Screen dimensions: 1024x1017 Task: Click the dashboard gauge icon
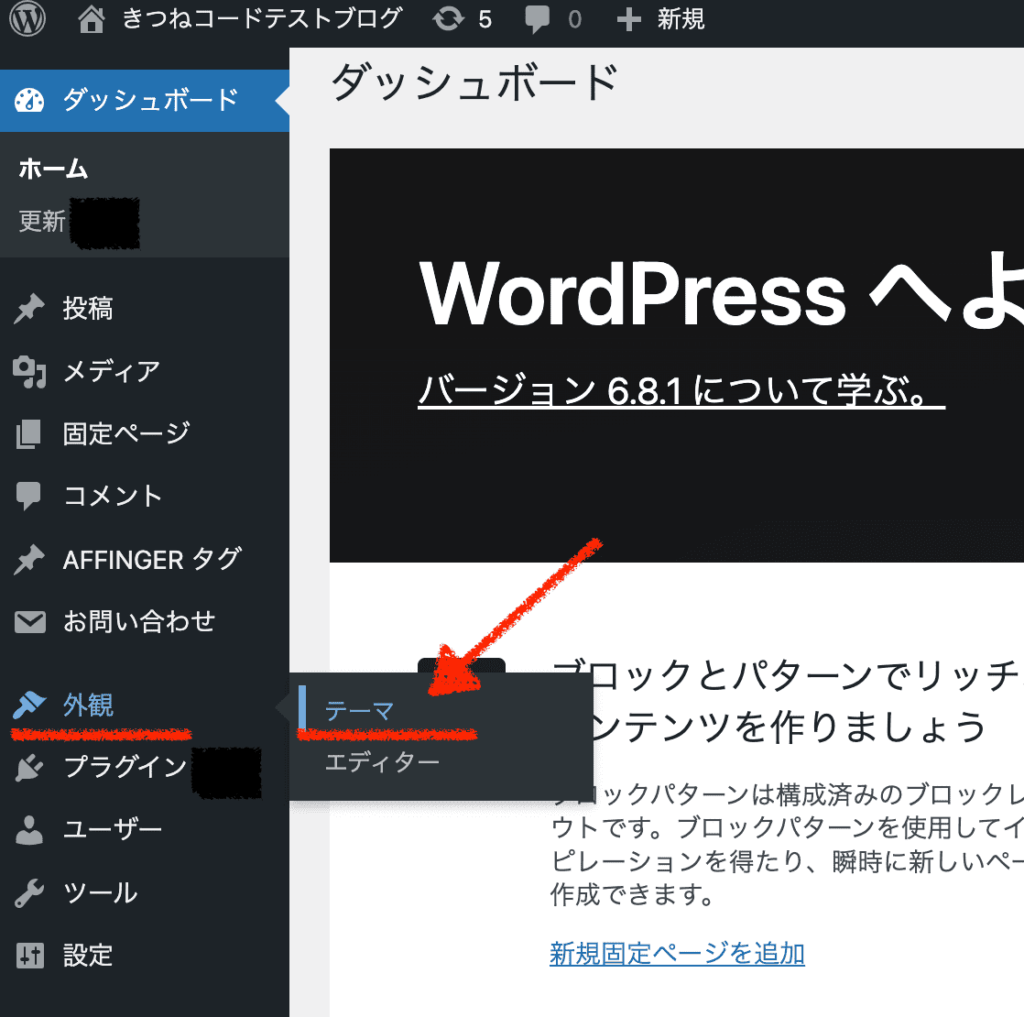pyautogui.click(x=29, y=101)
